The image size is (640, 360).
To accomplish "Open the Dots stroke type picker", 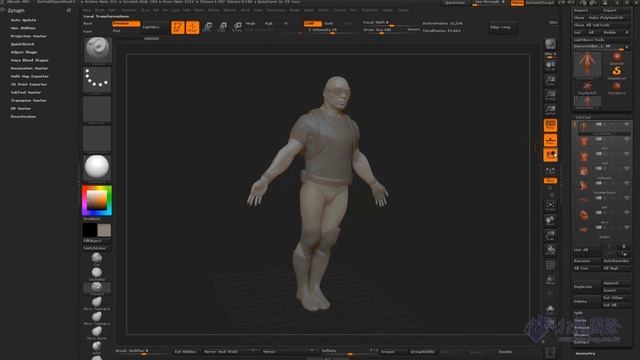I will (x=97, y=79).
